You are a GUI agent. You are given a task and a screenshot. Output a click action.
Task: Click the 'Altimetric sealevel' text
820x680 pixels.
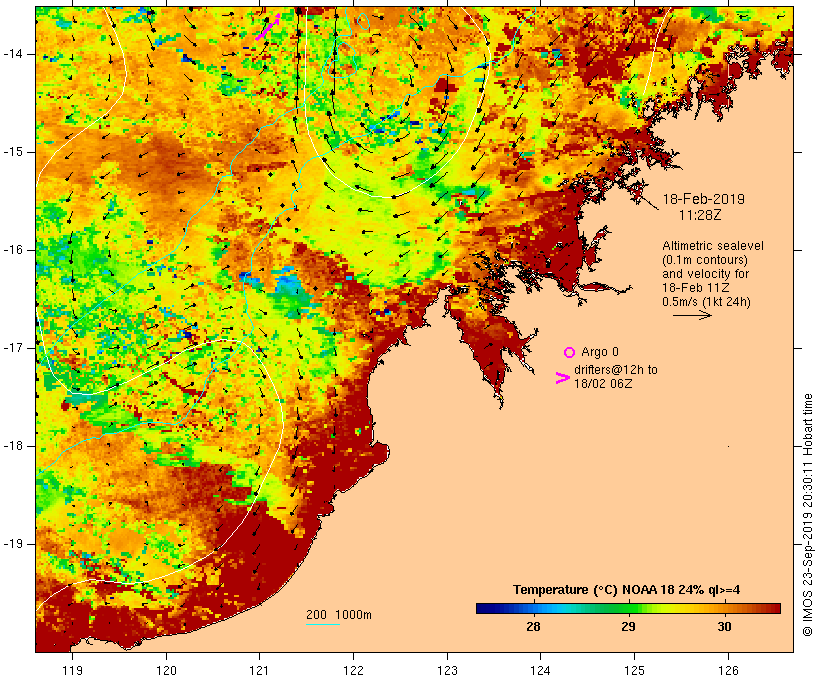713,246
